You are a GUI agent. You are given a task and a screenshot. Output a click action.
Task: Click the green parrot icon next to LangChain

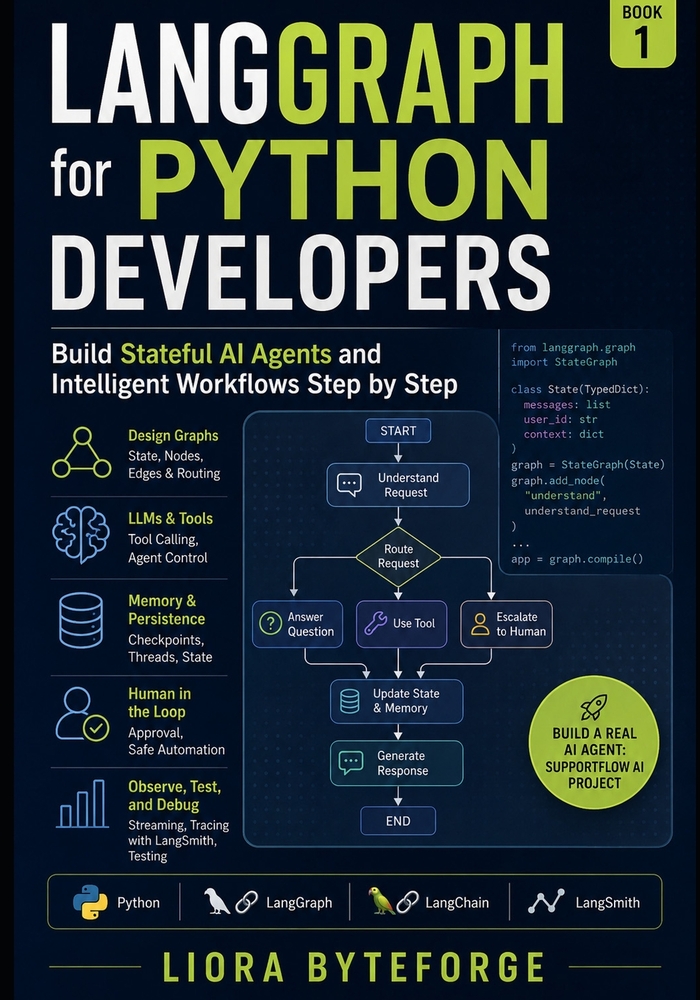381,901
